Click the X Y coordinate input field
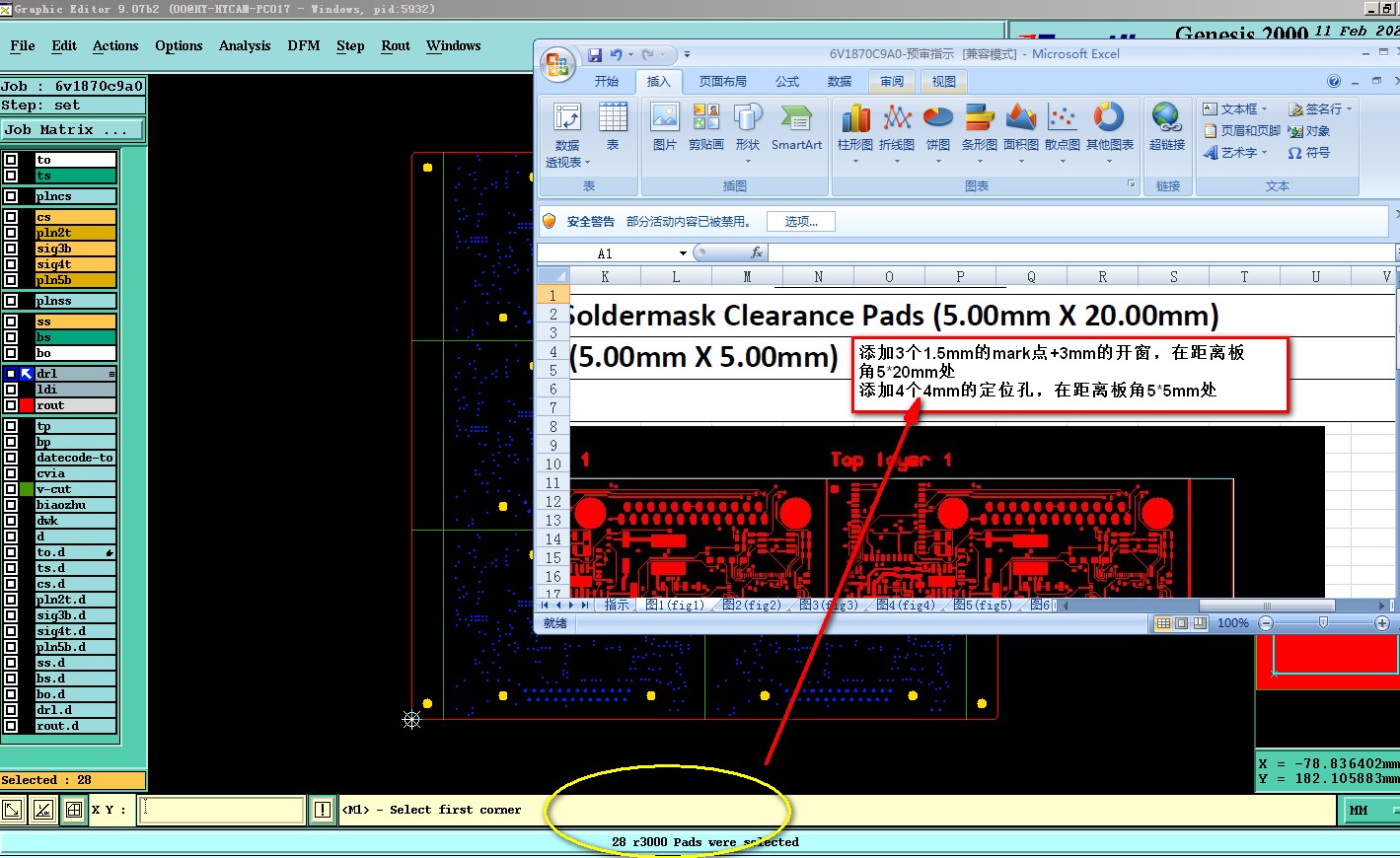 pos(221,810)
